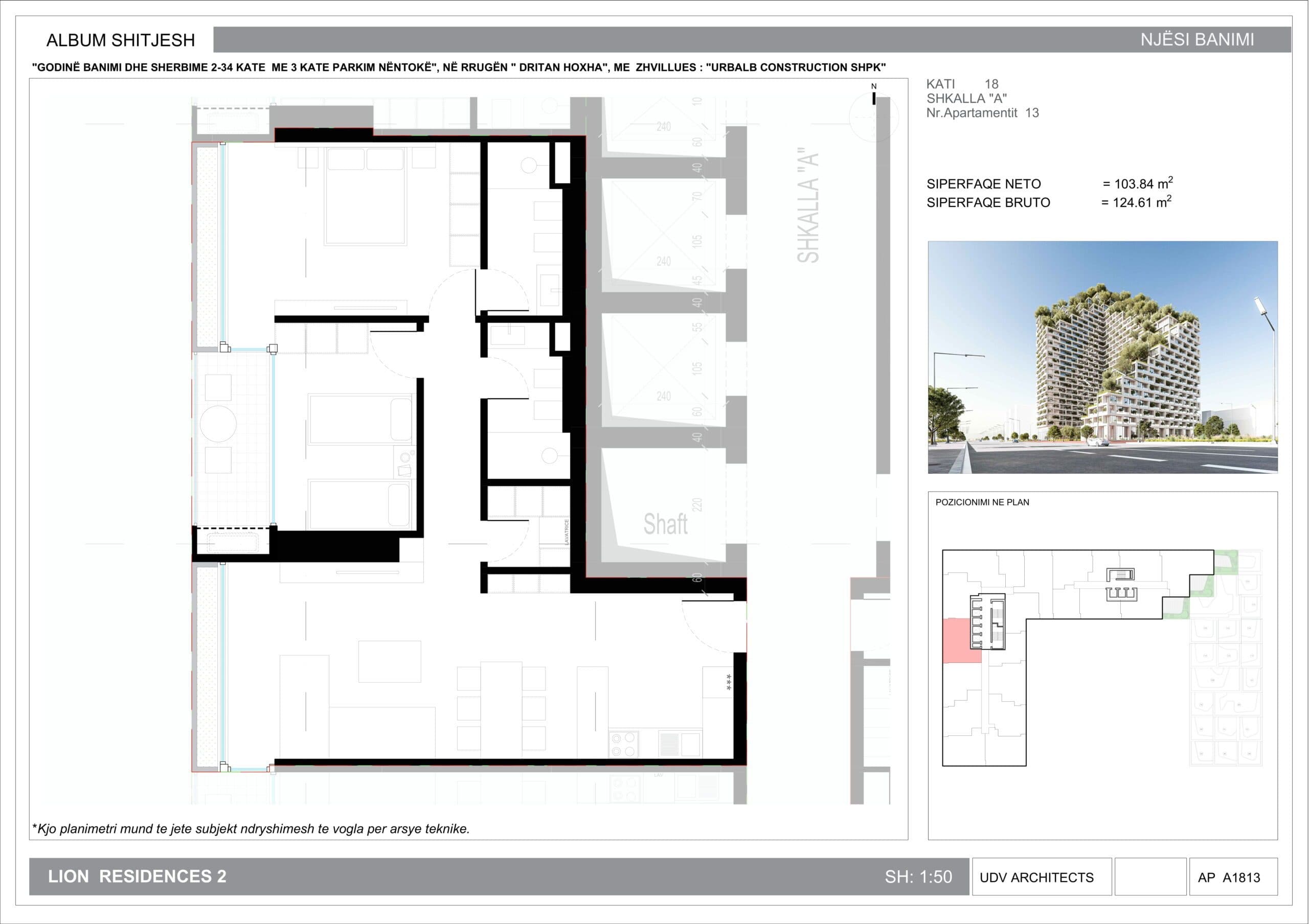Click the building render image
Image resolution: width=1309 pixels, height=924 pixels.
pos(1102,357)
